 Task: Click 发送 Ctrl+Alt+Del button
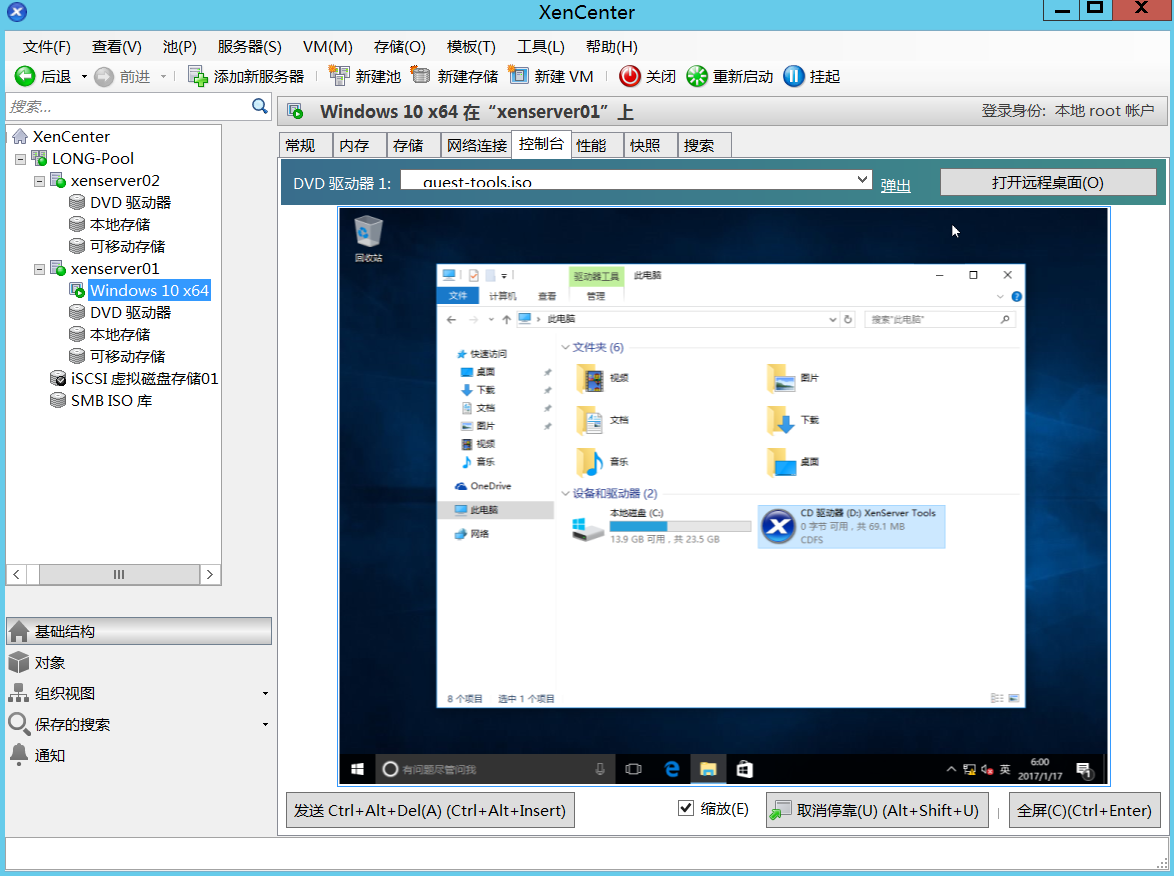(x=431, y=810)
